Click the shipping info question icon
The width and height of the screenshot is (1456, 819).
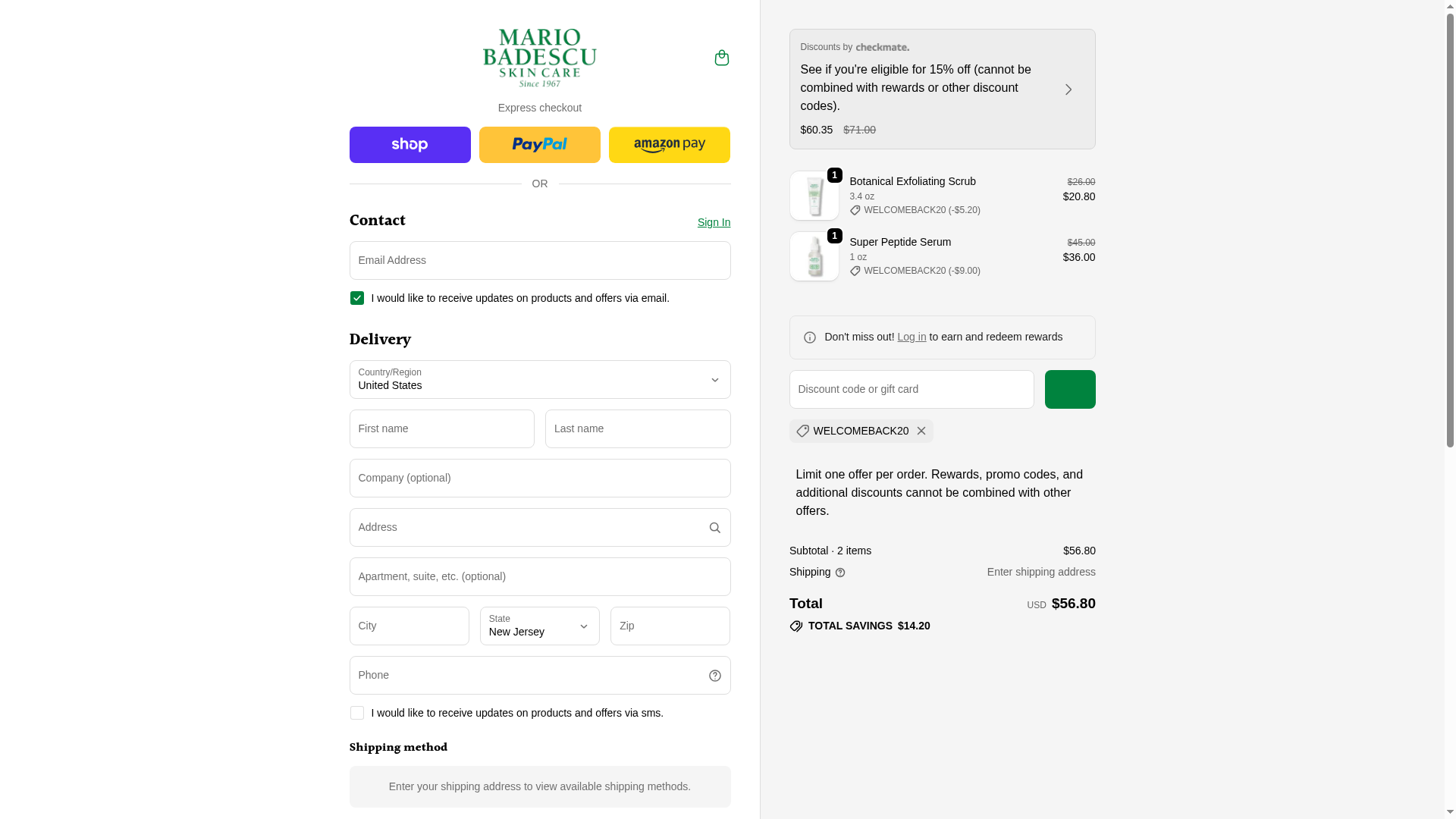coord(839,573)
